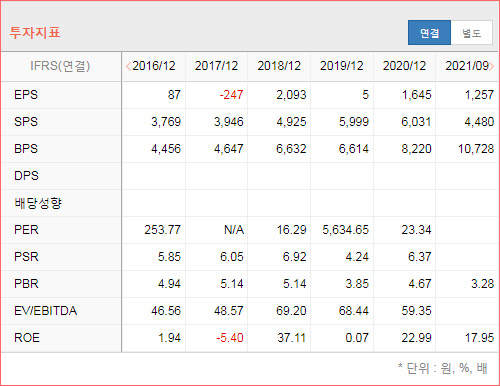This screenshot has height=386, width=500.
Task: Click EPS value 2,093
Action: [291, 95]
